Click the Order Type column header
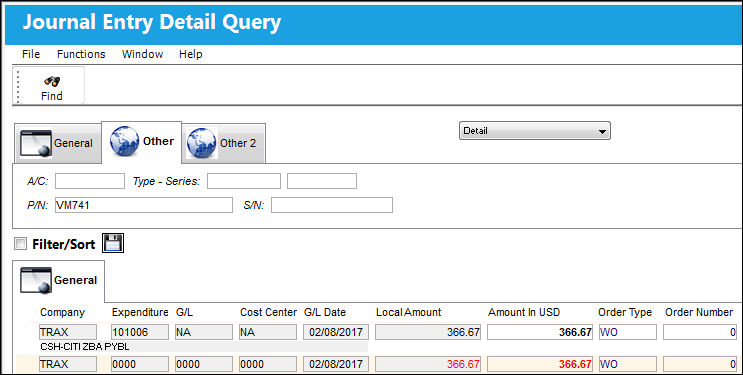The height and width of the screenshot is (375, 743). coord(625,312)
